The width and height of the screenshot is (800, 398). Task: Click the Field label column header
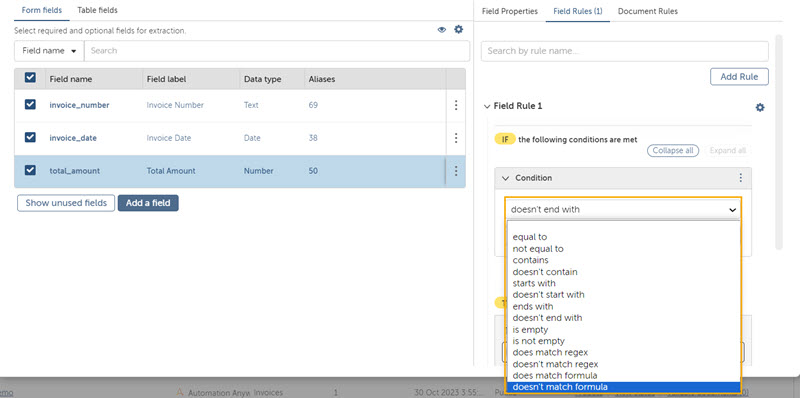[x=166, y=79]
